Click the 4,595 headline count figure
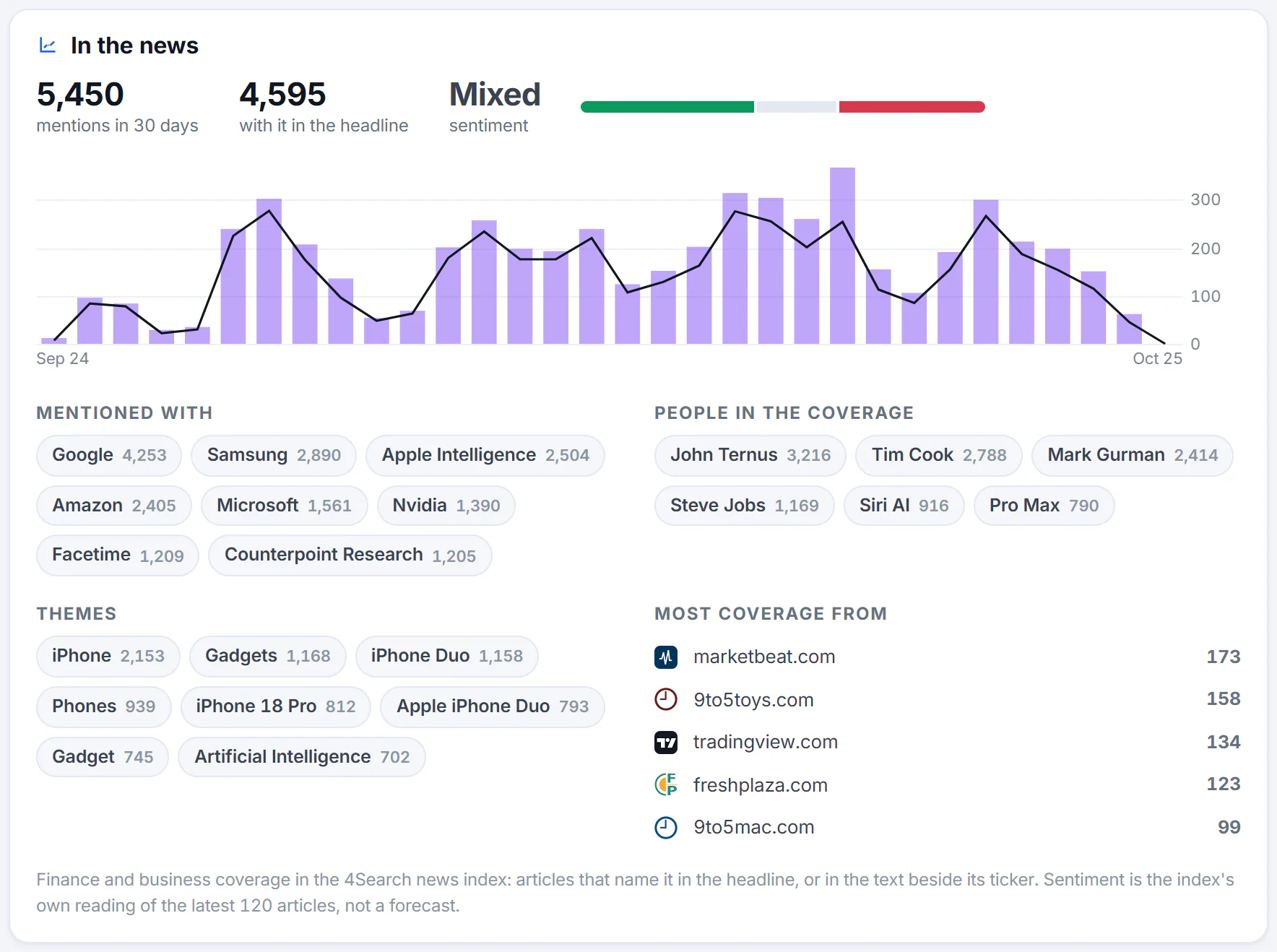Viewport: 1277px width, 952px height. tap(282, 95)
